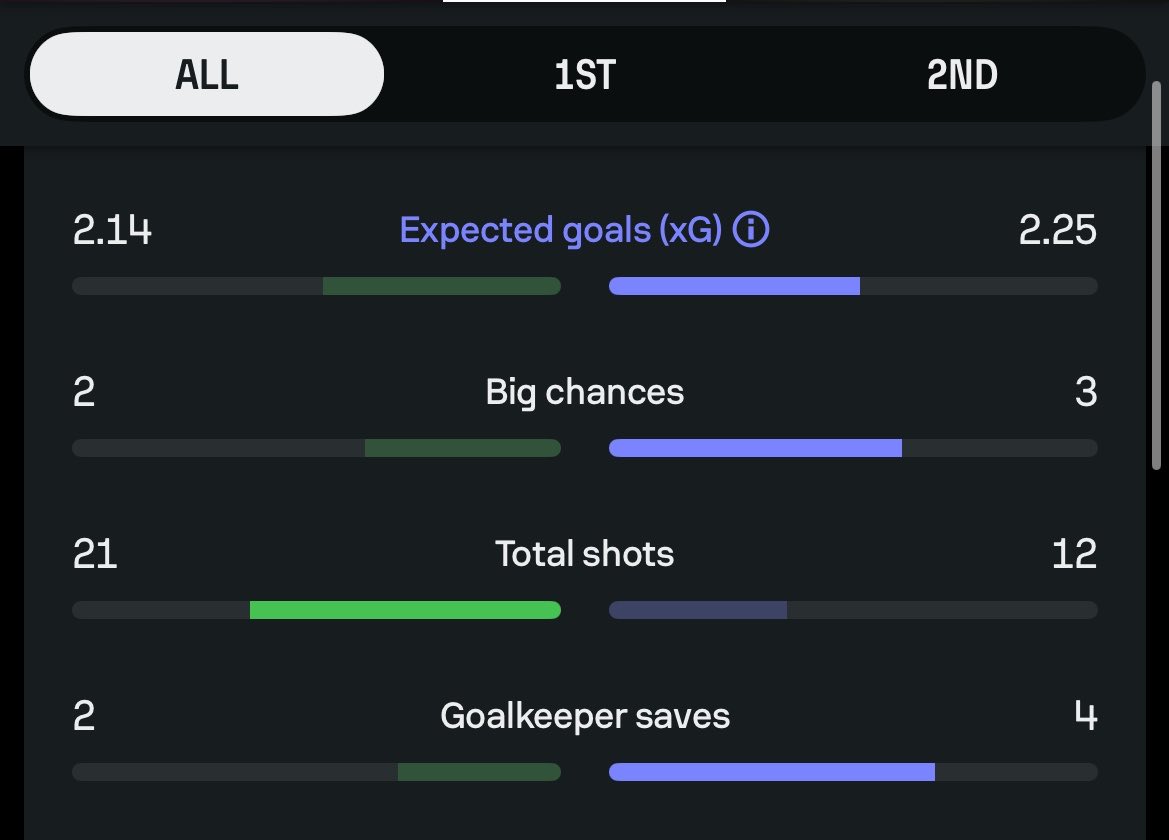Click the away xG purple bar

point(734,286)
